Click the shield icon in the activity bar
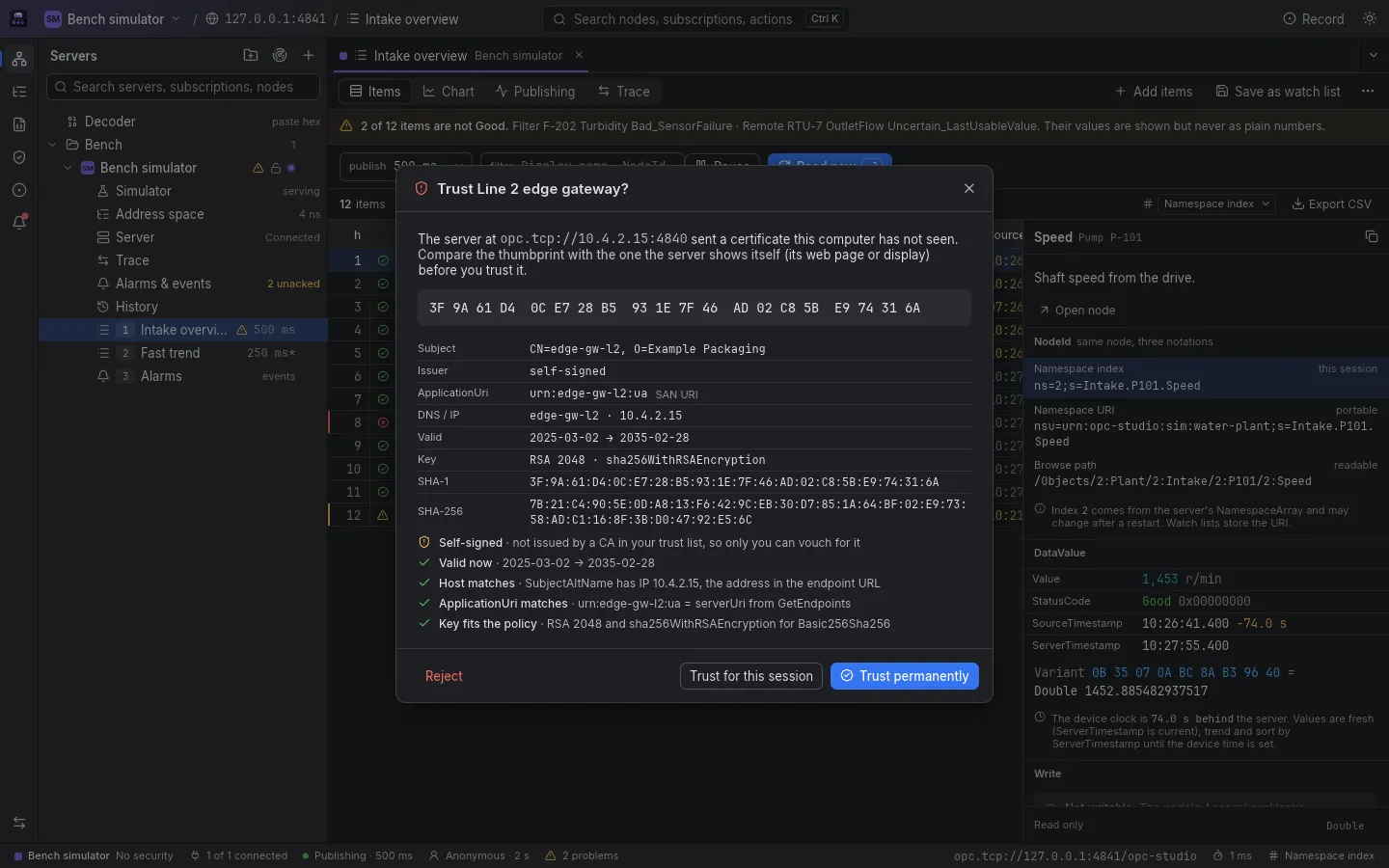 [19, 157]
